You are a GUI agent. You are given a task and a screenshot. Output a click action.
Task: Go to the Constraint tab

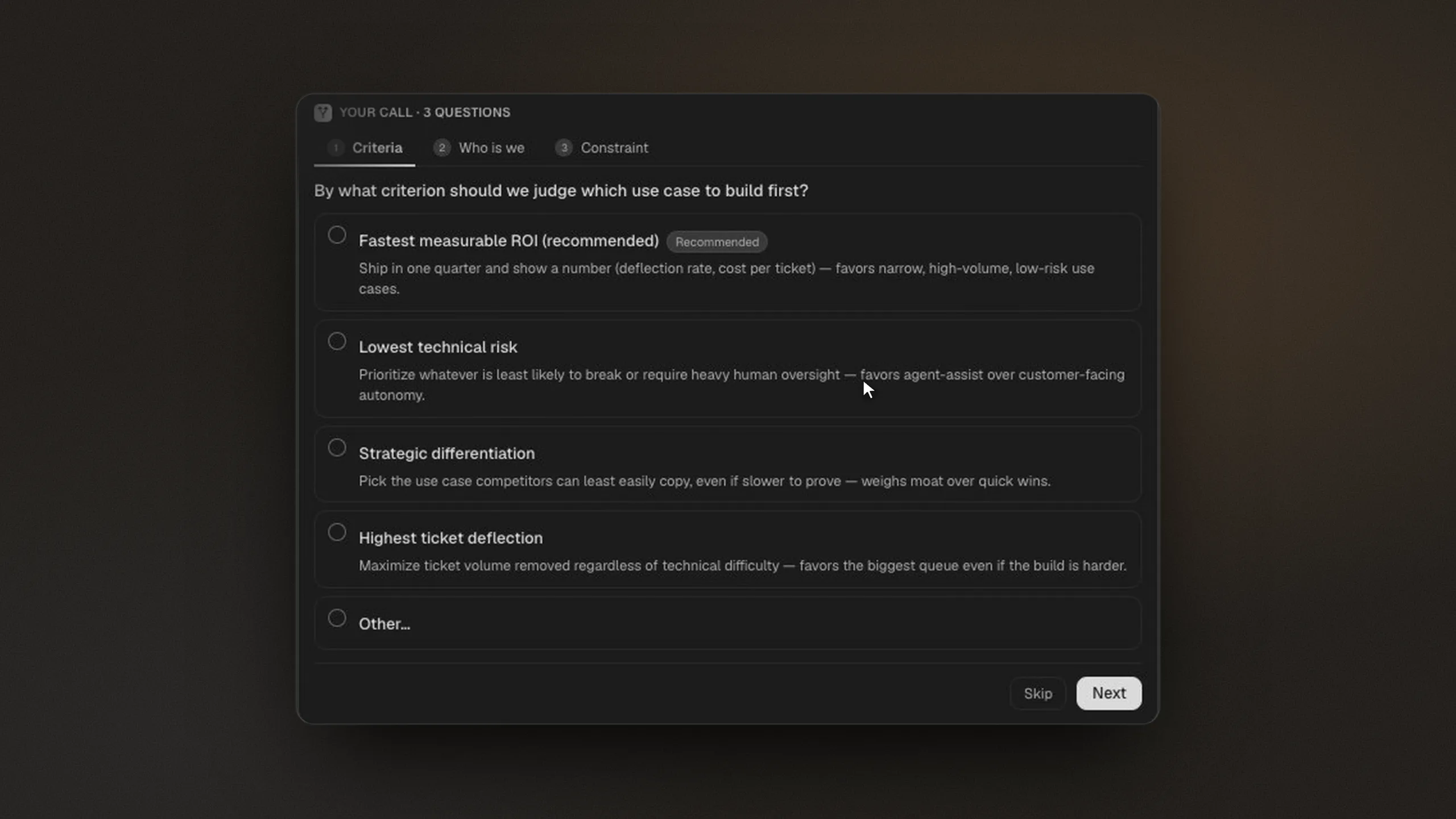coord(602,148)
